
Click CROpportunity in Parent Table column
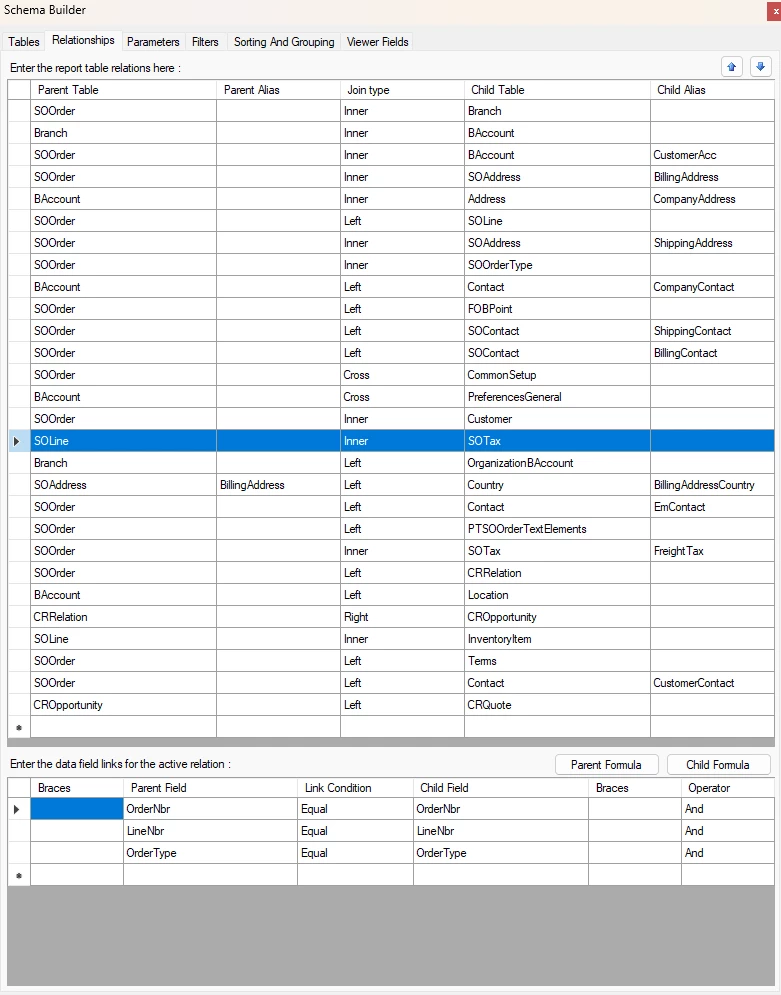(x=124, y=705)
